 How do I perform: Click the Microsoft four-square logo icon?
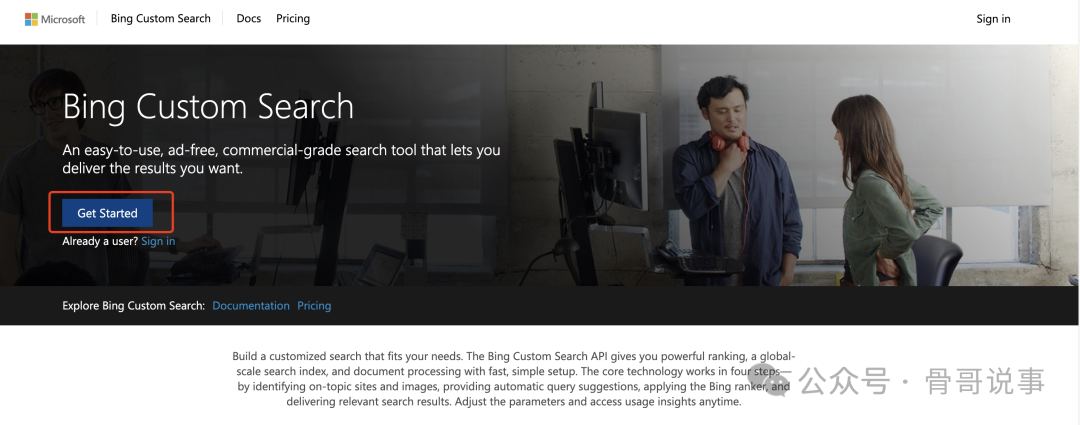point(32,19)
